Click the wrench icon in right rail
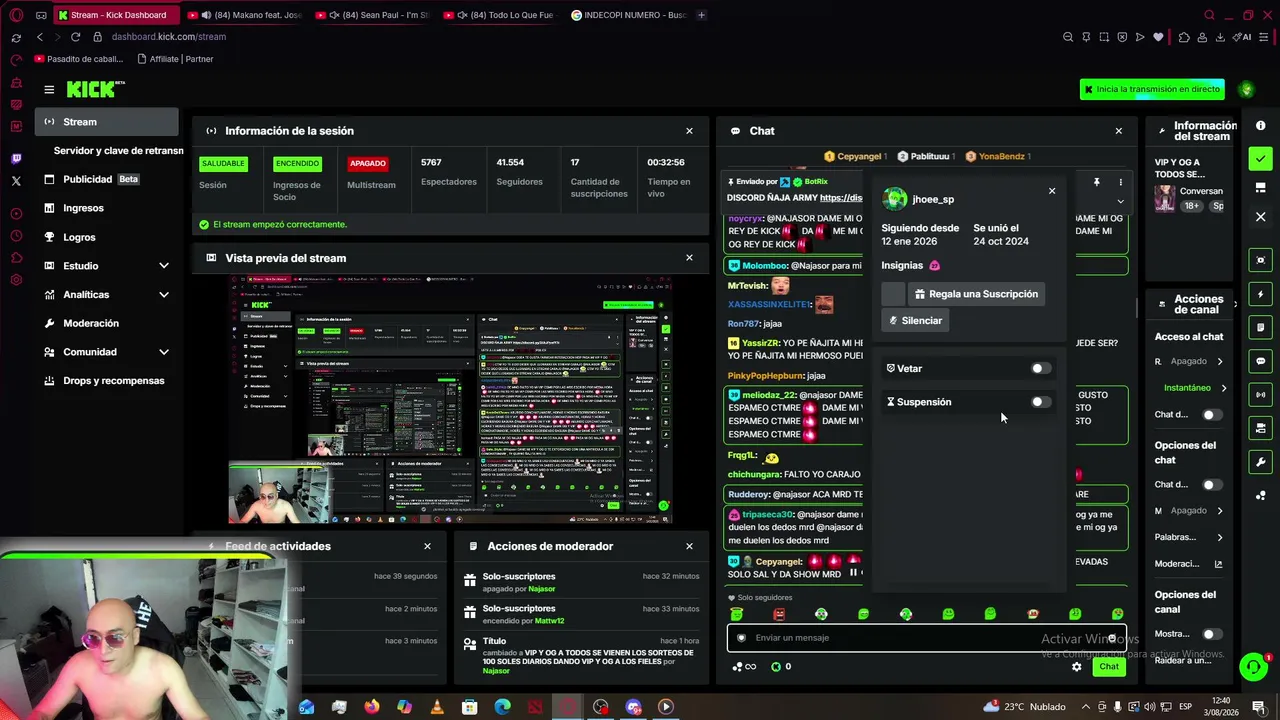 [x=1260, y=462]
